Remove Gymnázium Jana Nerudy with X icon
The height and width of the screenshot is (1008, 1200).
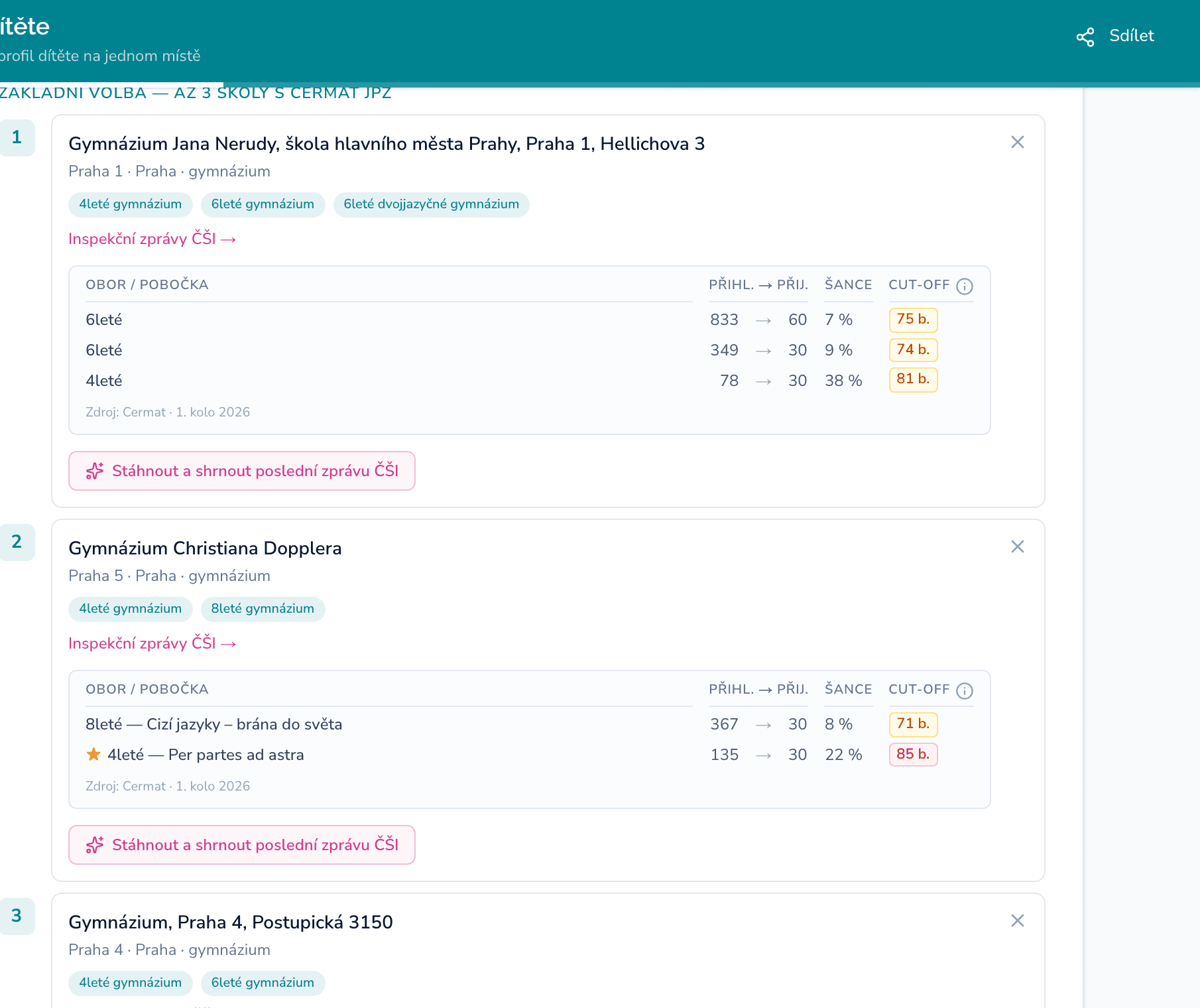point(1018,142)
